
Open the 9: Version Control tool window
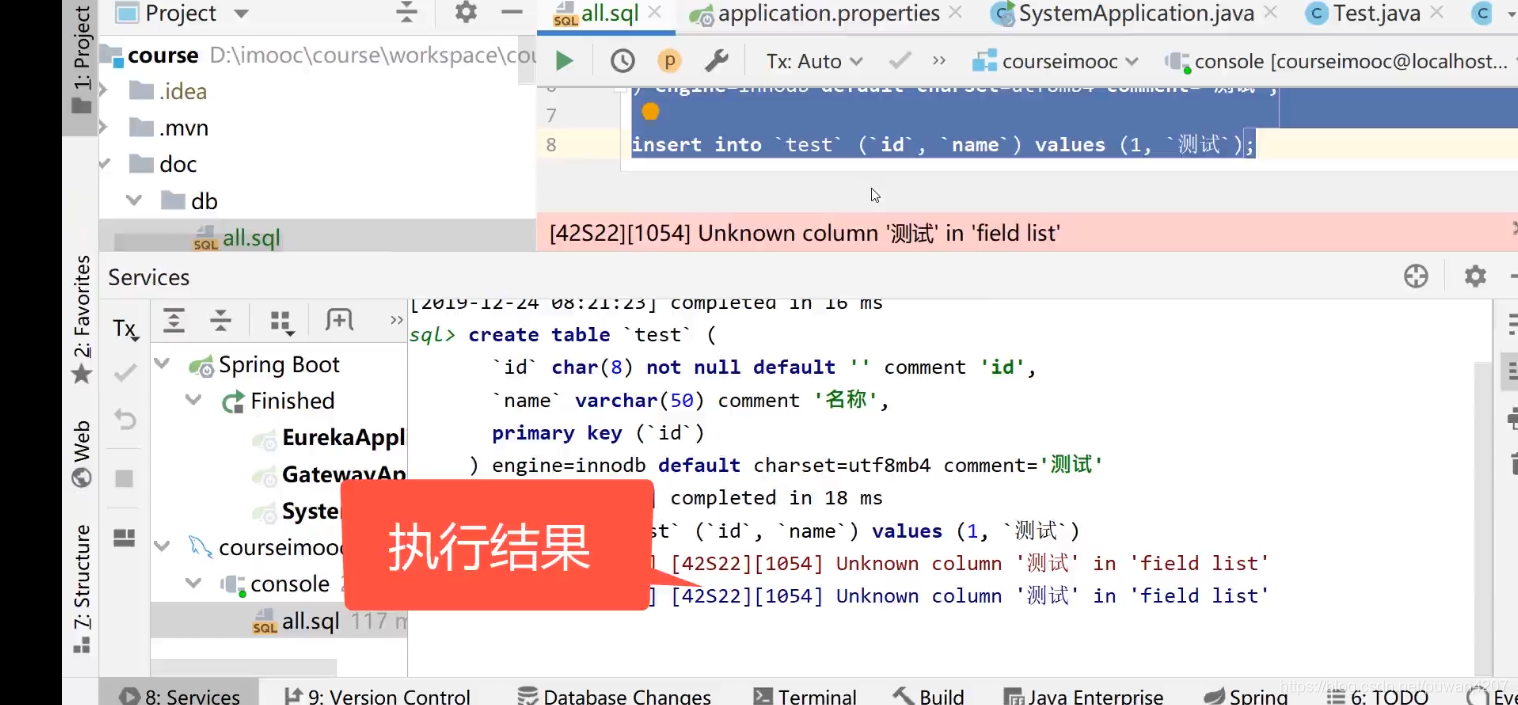pyautogui.click(x=377, y=696)
